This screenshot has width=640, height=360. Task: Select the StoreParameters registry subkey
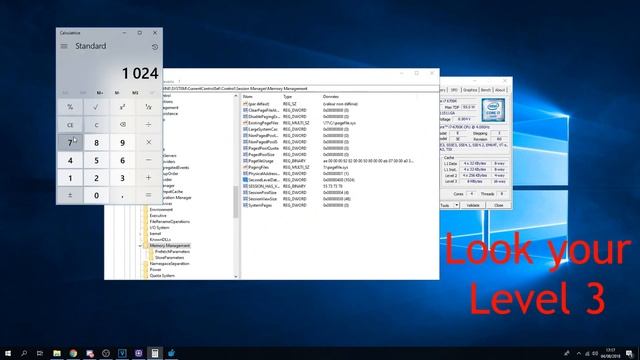point(169,258)
